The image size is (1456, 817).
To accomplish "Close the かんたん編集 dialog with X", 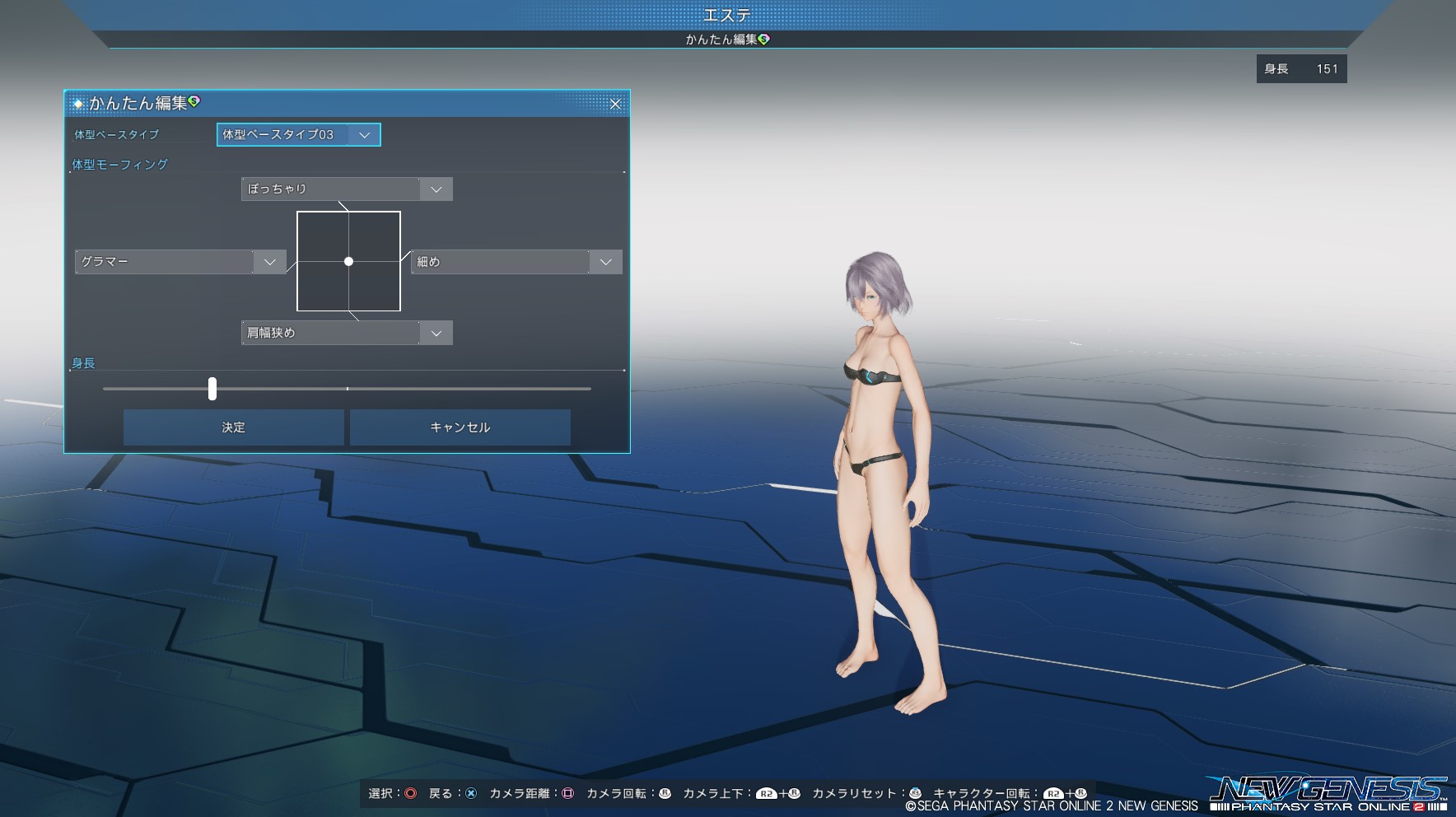I will click(x=615, y=104).
